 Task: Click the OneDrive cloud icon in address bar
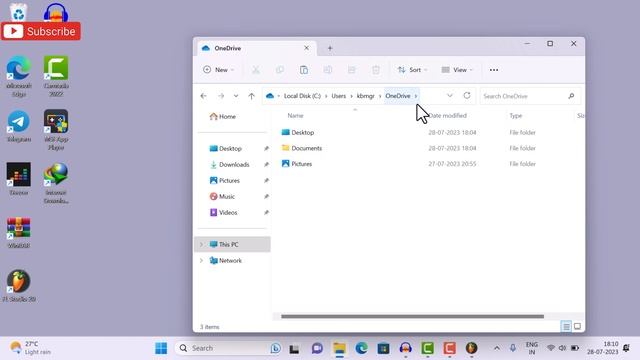coord(270,96)
